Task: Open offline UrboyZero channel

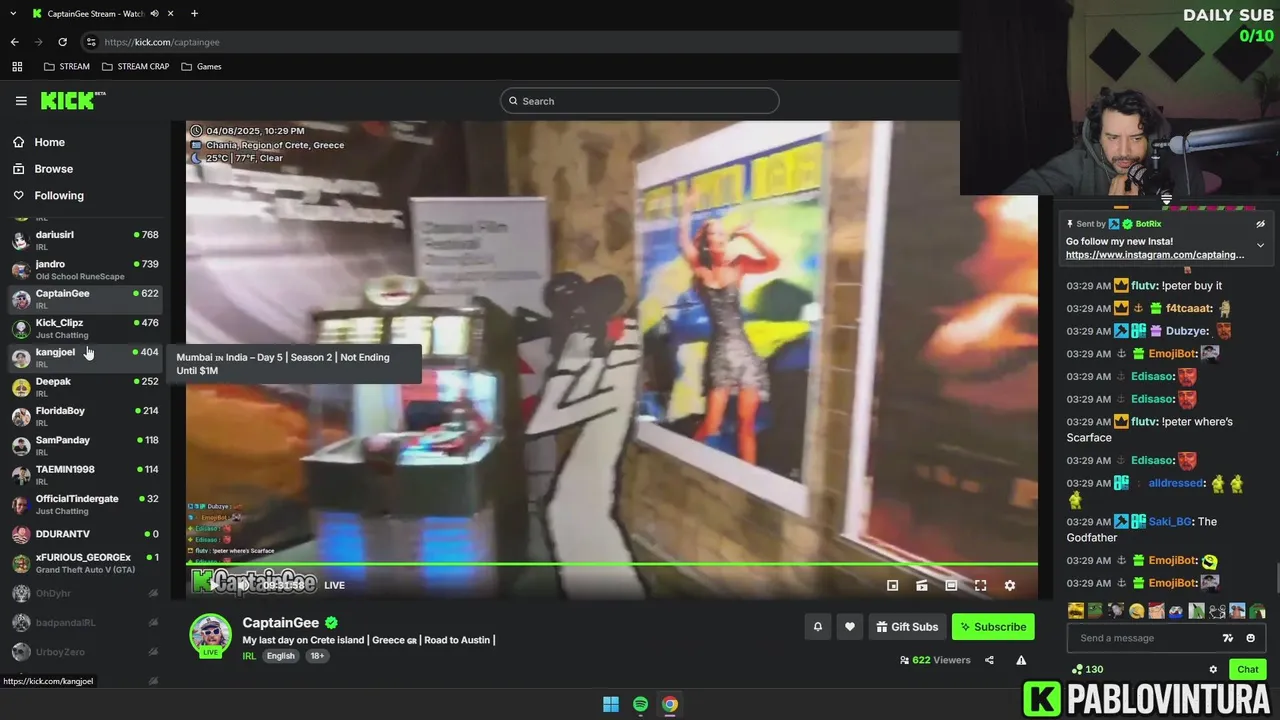Action: [x=85, y=652]
